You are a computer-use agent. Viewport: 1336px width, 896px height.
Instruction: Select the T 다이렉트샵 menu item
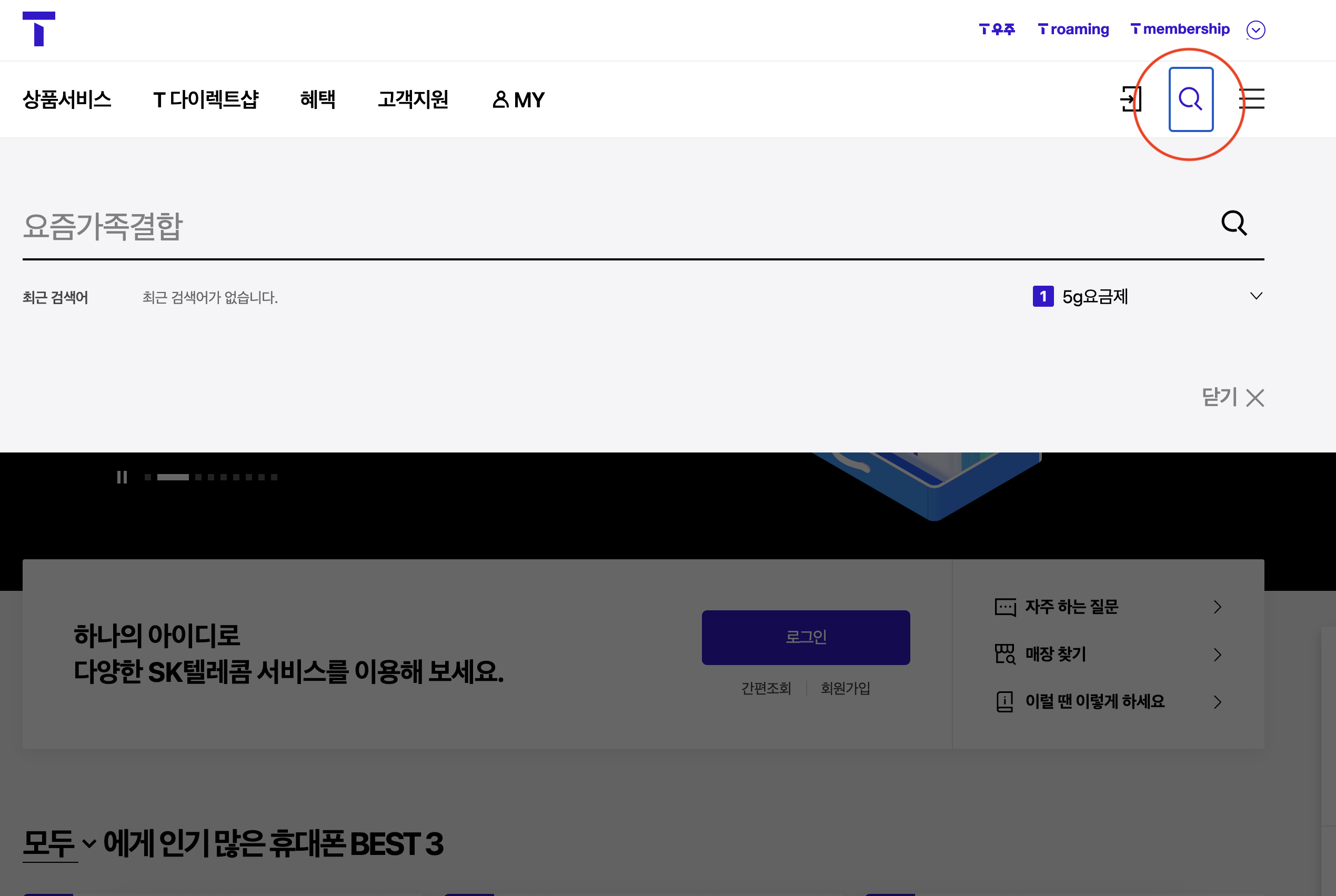[x=207, y=99]
